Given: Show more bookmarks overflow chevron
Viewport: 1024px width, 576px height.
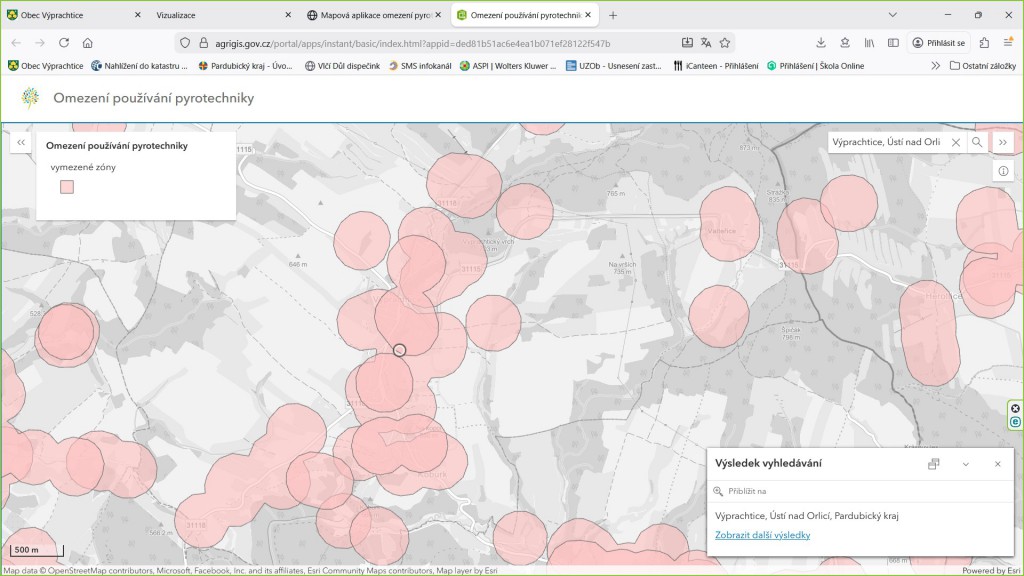Looking at the screenshot, I should [935, 66].
